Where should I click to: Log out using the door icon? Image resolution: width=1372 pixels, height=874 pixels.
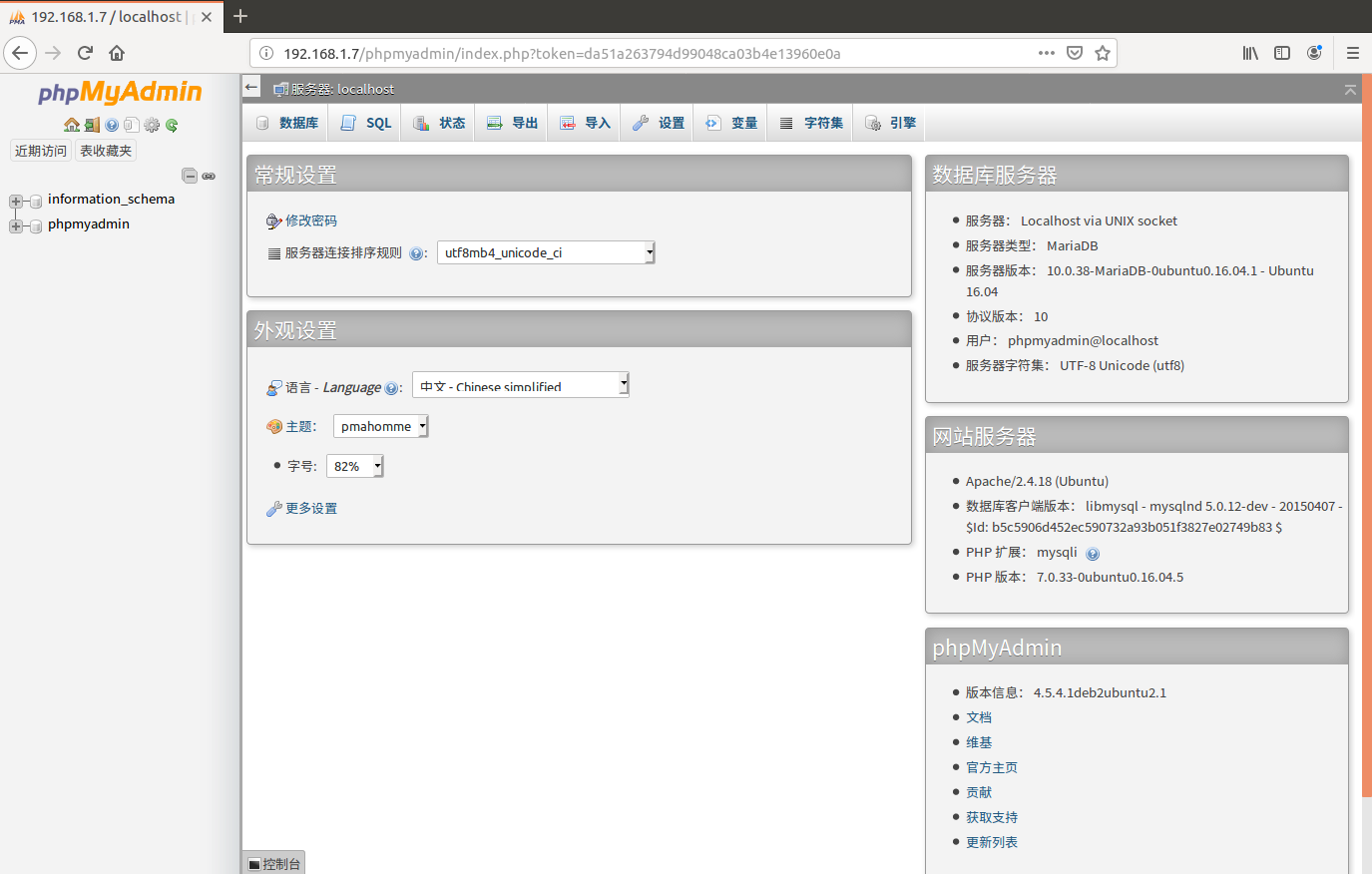click(92, 125)
